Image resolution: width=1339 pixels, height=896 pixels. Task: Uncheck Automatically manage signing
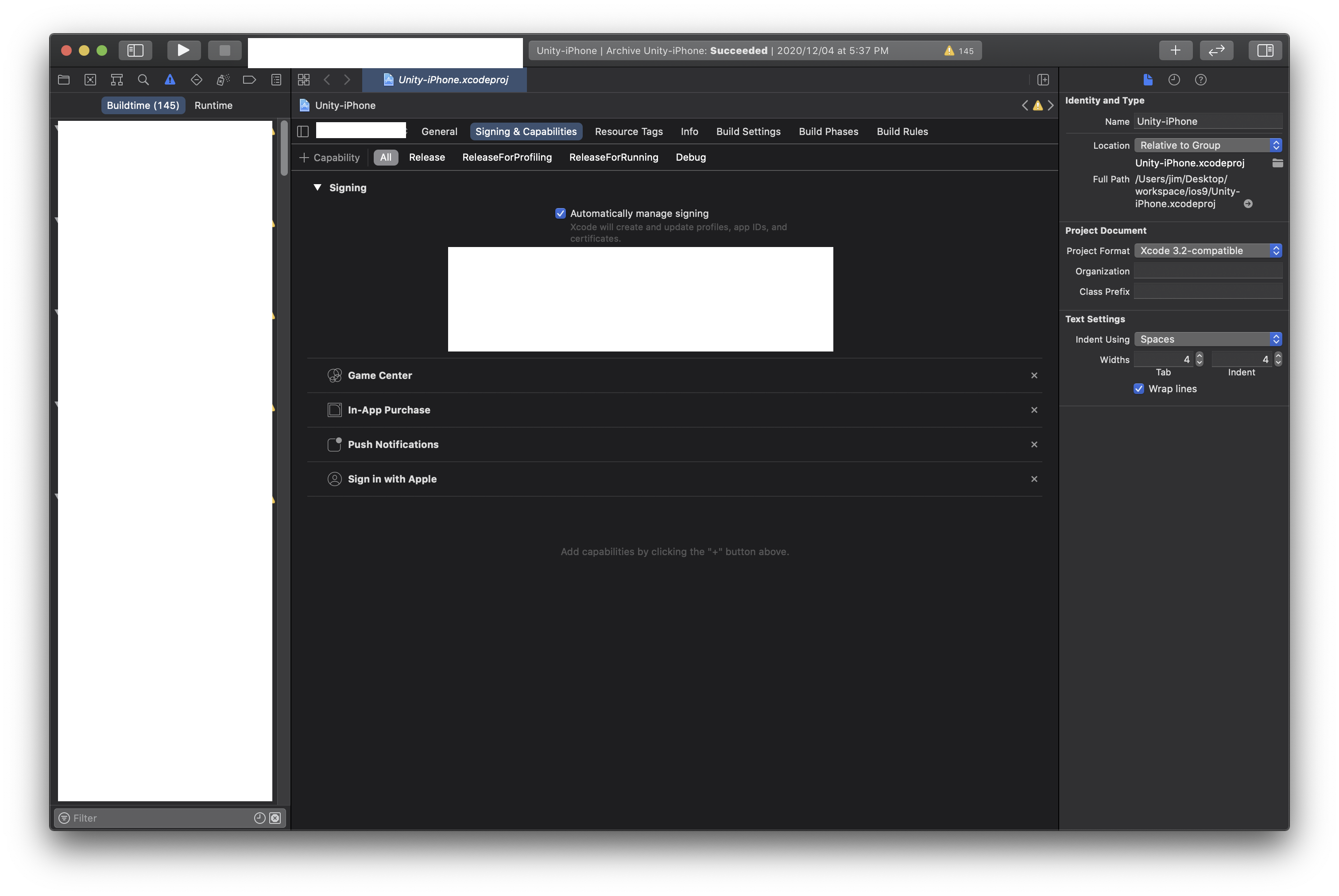560,213
